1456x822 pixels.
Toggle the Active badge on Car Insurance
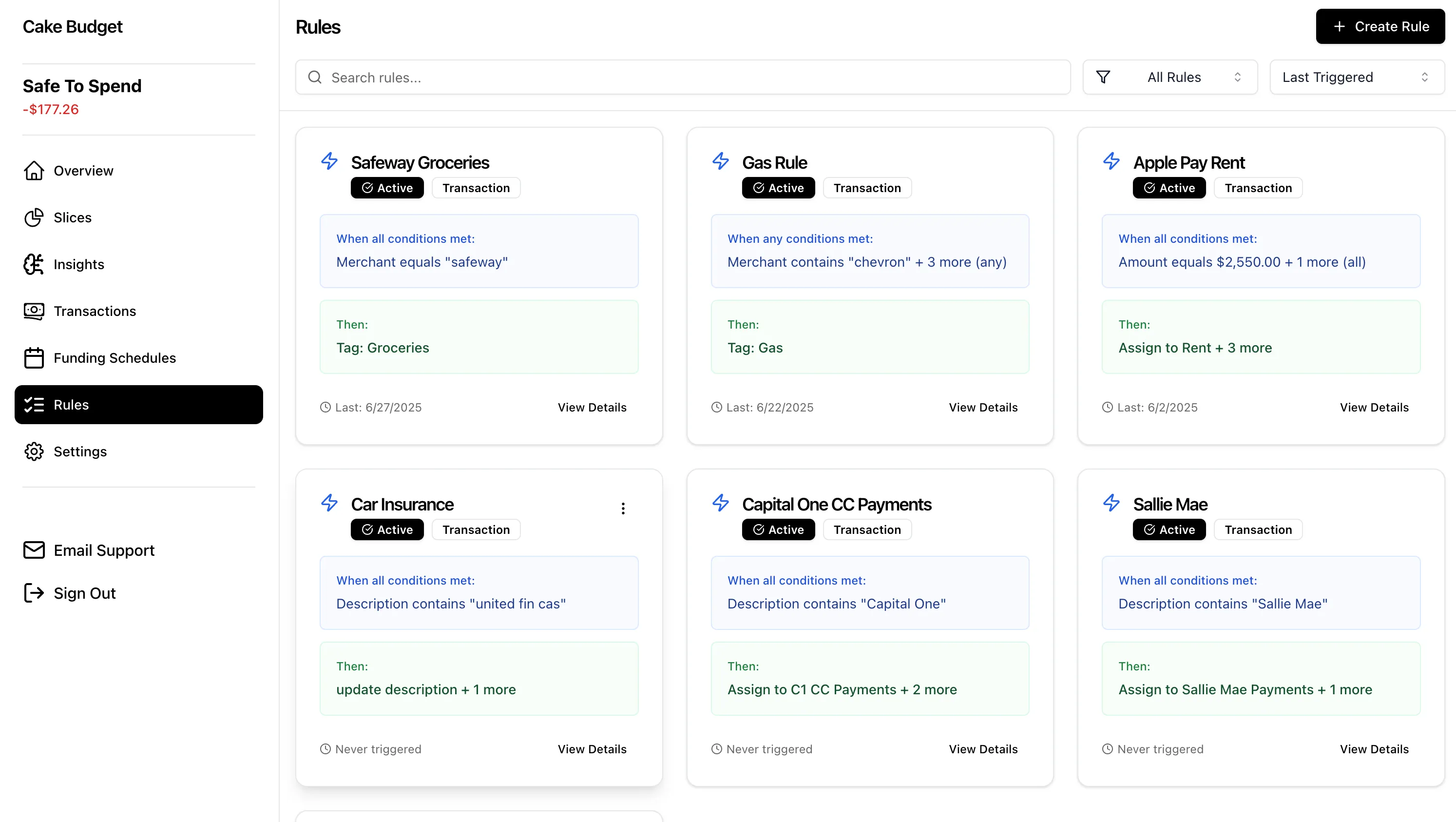click(x=387, y=529)
